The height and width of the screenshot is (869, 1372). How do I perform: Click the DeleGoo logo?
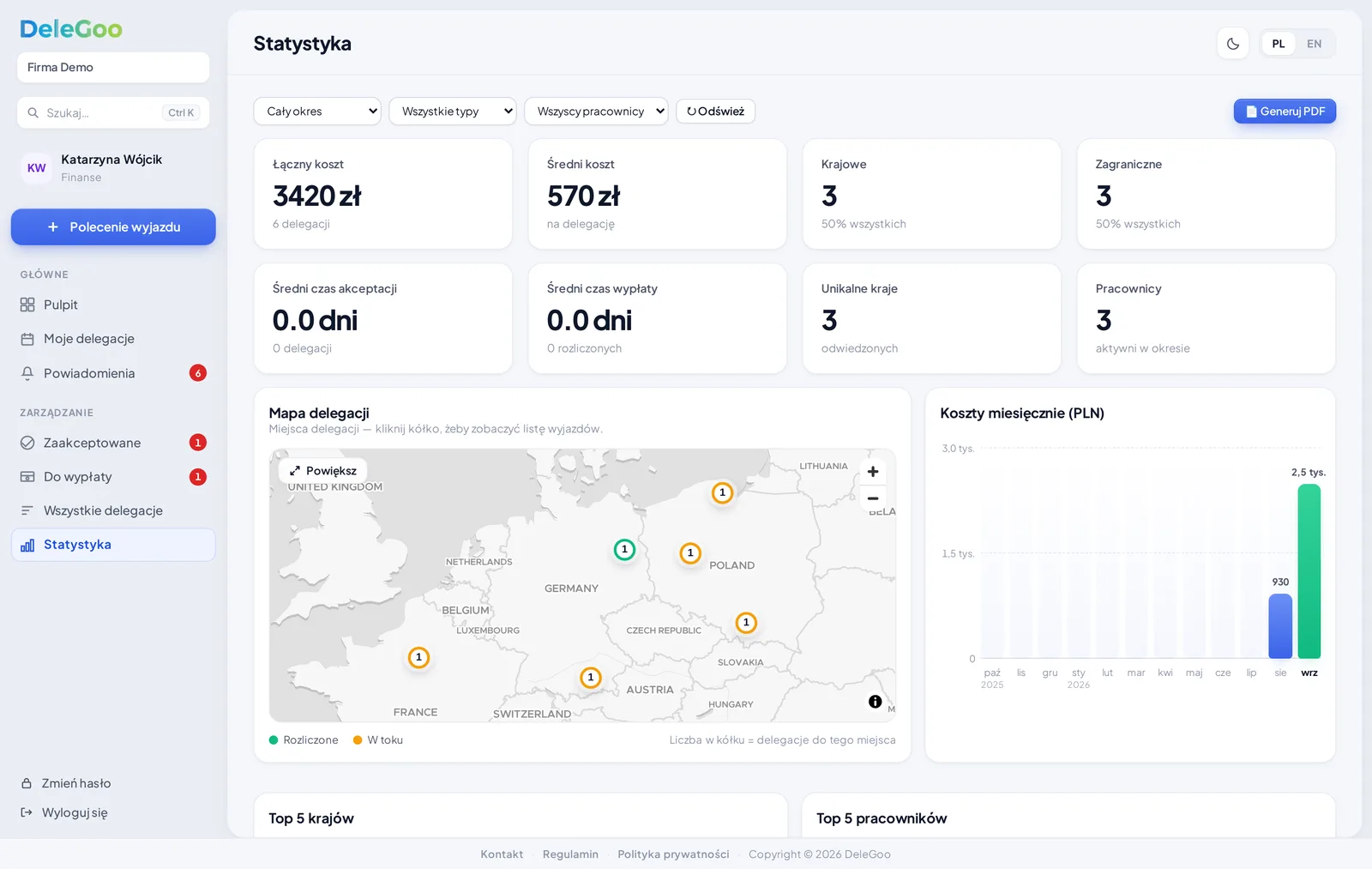pos(71,29)
